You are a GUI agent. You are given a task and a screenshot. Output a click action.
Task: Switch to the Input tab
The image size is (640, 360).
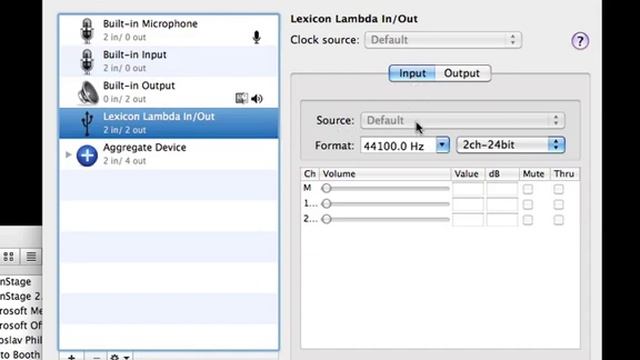coord(412,73)
